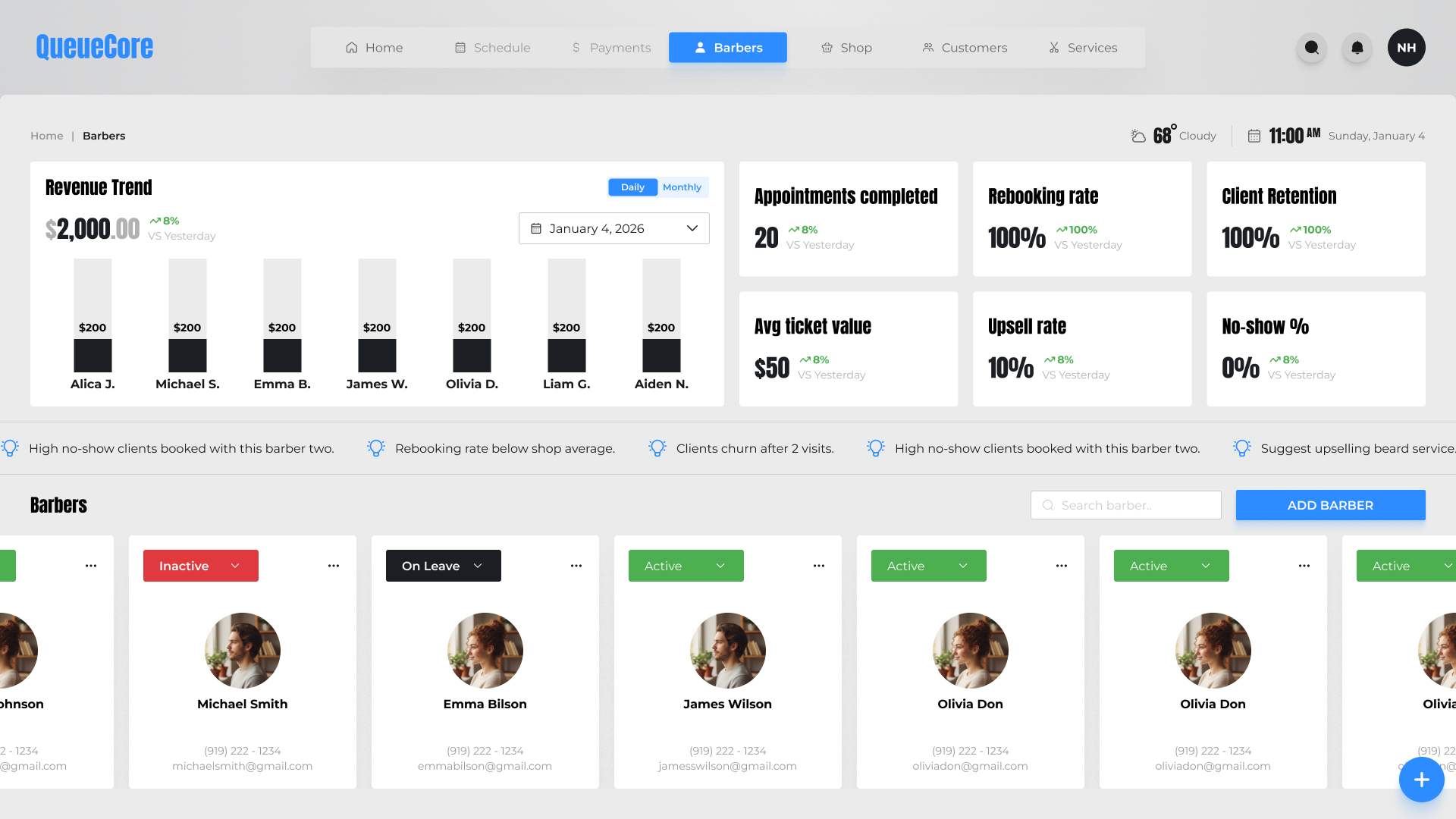Open notifications bell icon
The image size is (1456, 819).
(1357, 48)
